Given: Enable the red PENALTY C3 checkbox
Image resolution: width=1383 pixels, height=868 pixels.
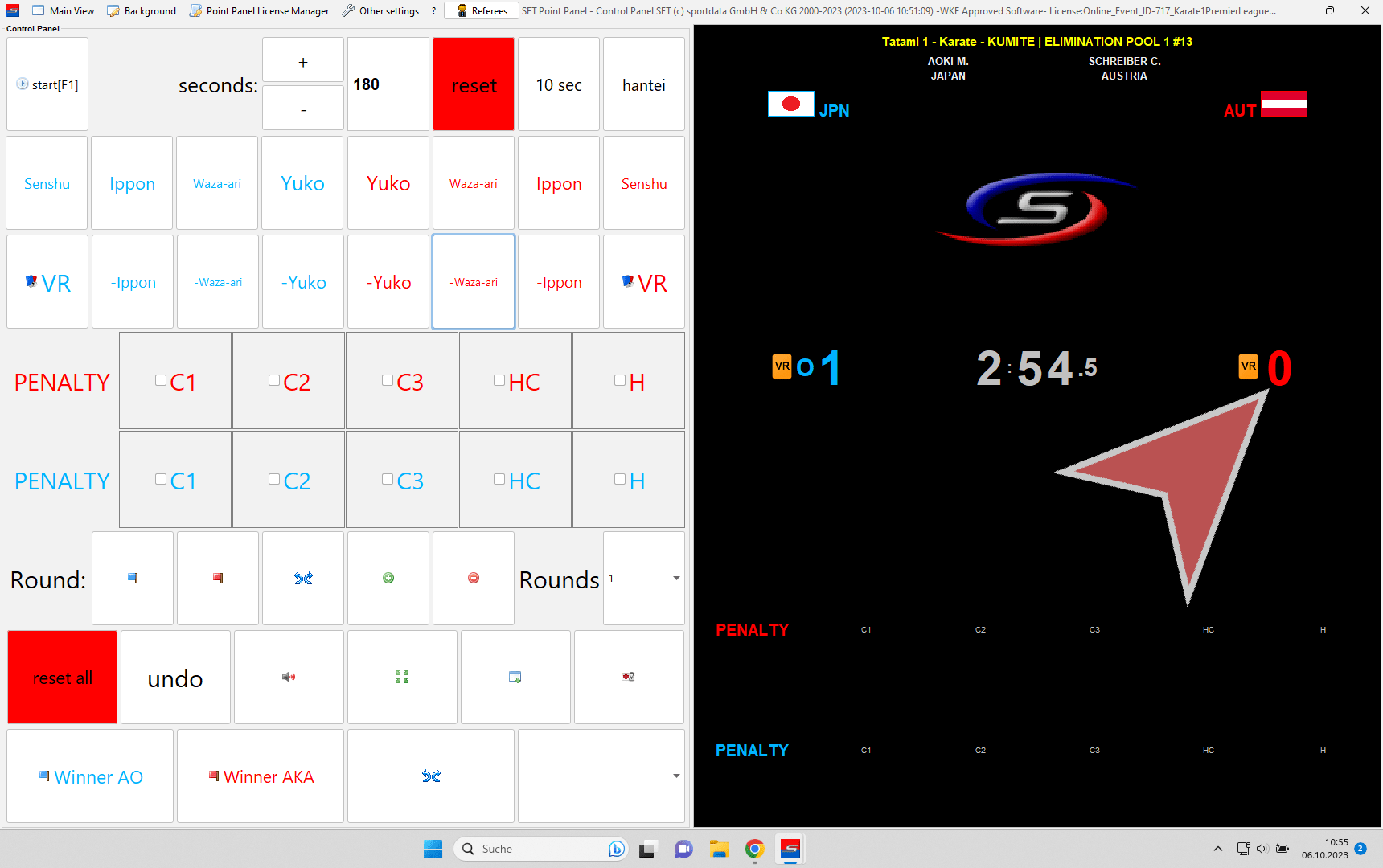Looking at the screenshot, I should point(388,381).
